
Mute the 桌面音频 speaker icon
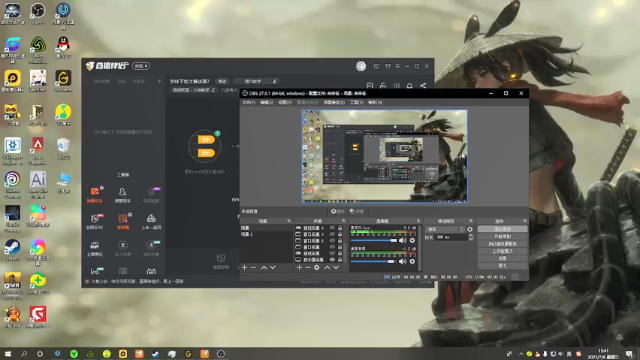[402, 261]
